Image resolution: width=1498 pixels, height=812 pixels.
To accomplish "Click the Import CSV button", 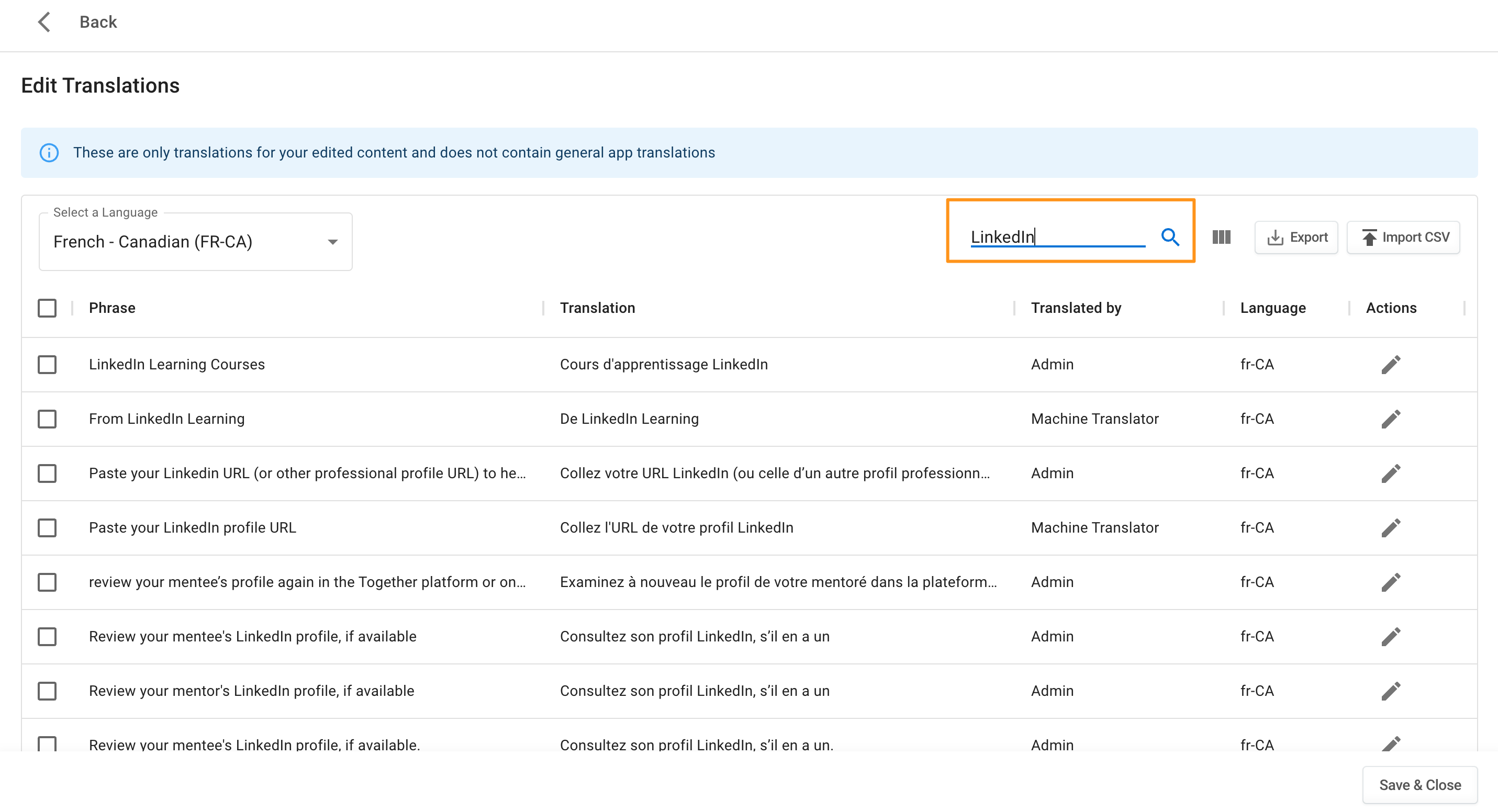I will click(x=1403, y=237).
